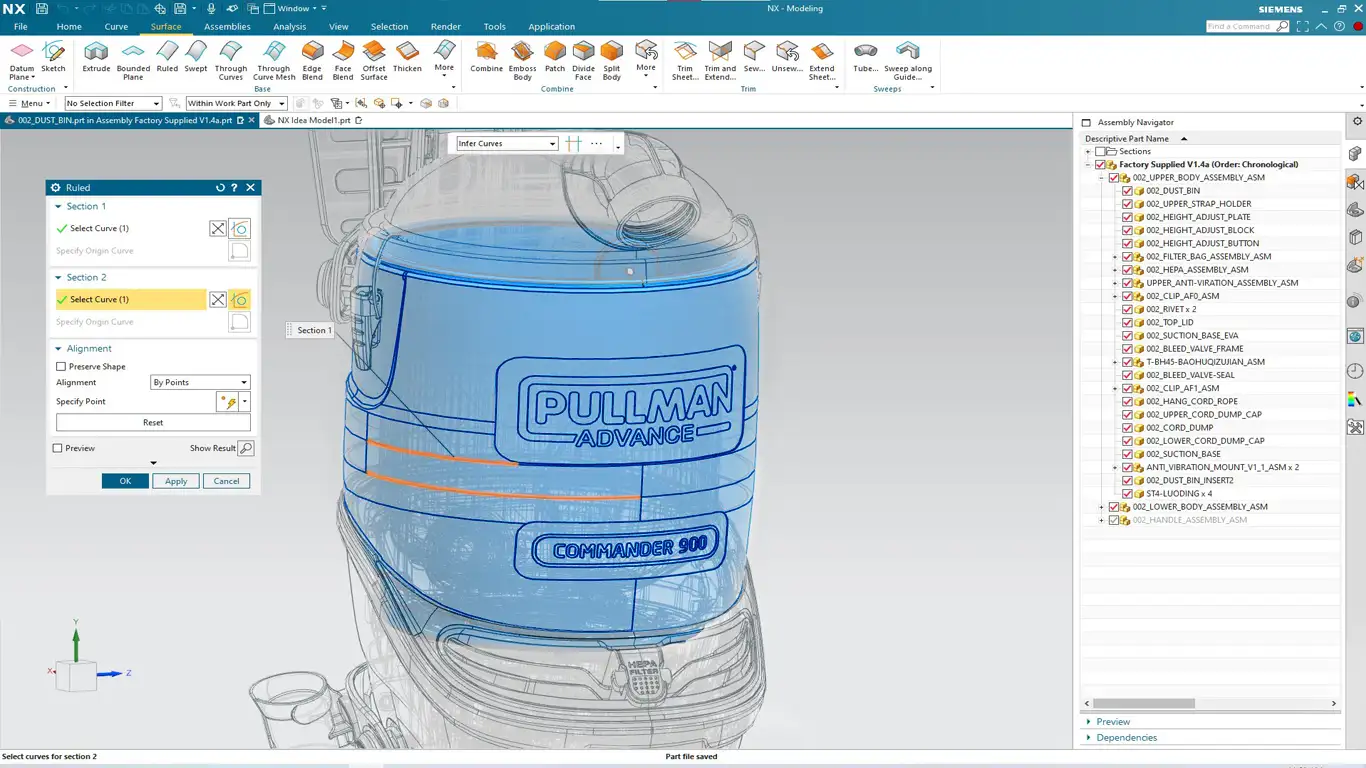1366x768 pixels.
Task: Uncheck 002_RIVET x 2 checkbox
Action: coord(1127,309)
